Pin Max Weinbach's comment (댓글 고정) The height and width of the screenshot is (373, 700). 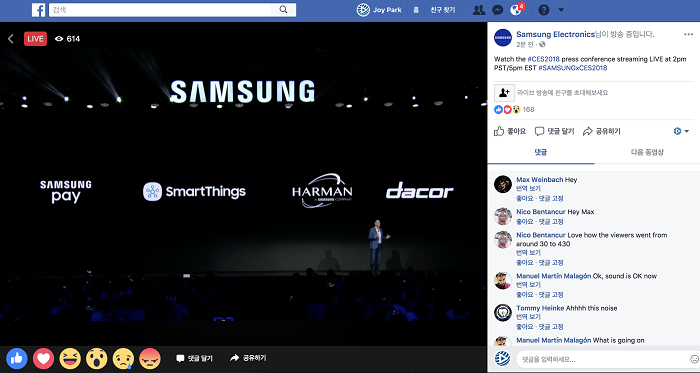[x=551, y=198]
